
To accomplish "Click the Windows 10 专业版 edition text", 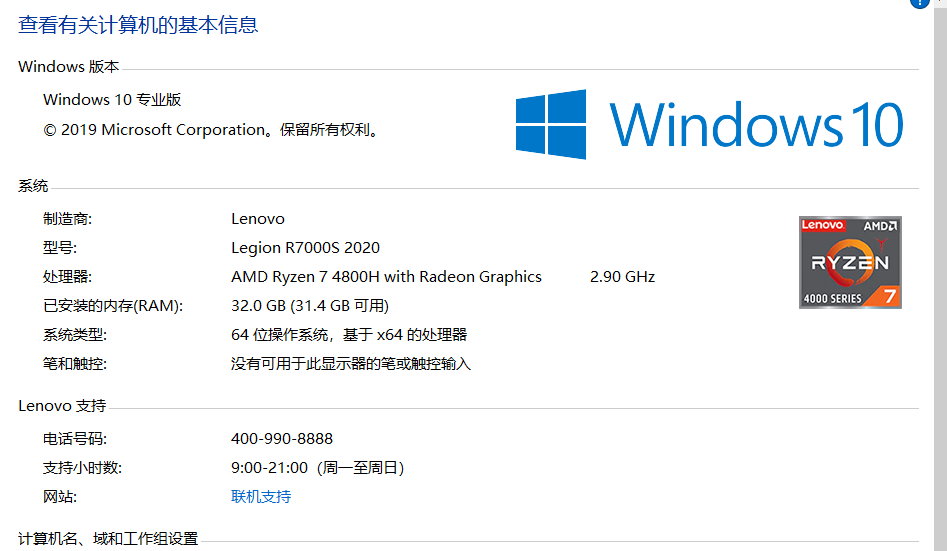I will point(112,99).
